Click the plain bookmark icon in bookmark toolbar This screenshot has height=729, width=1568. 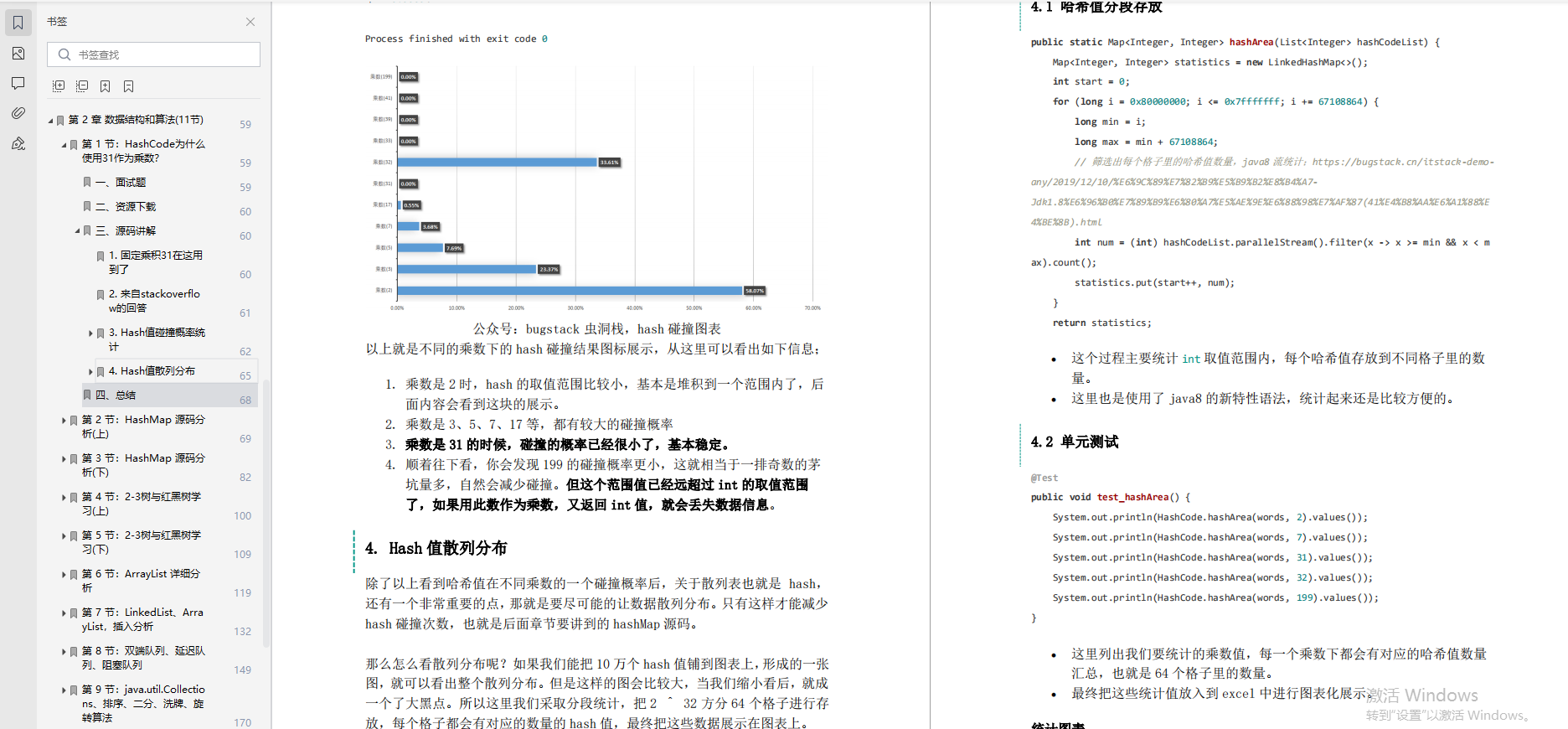(x=129, y=86)
